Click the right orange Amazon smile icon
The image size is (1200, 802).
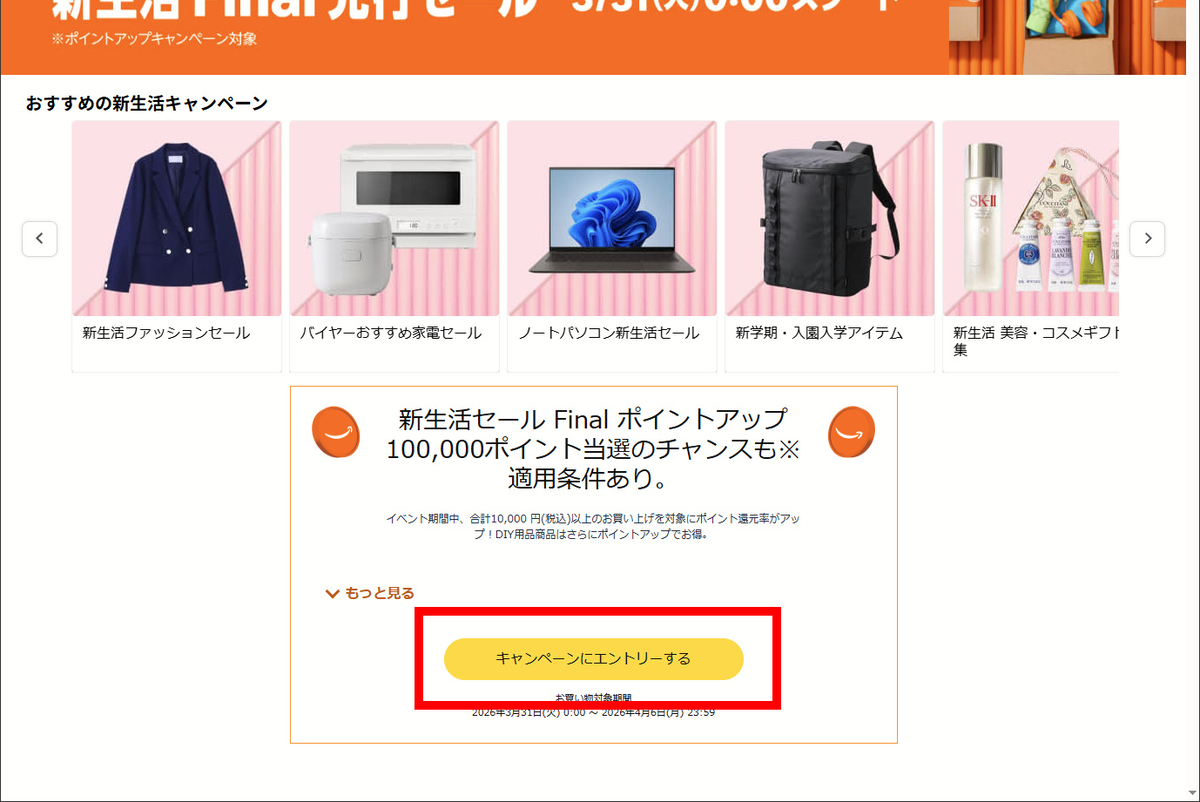[x=851, y=432]
